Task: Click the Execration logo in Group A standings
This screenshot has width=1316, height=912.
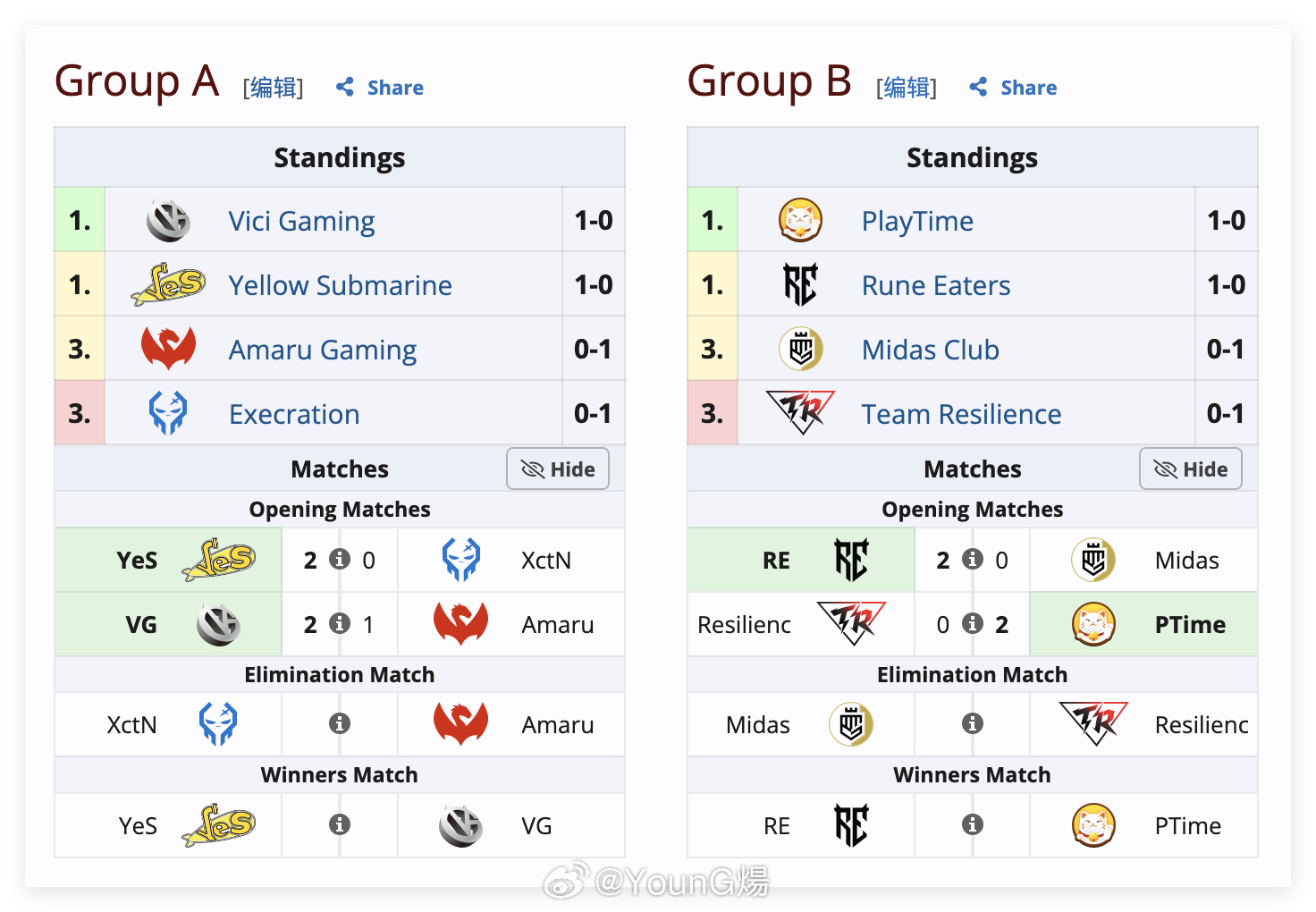Action: pos(168,413)
